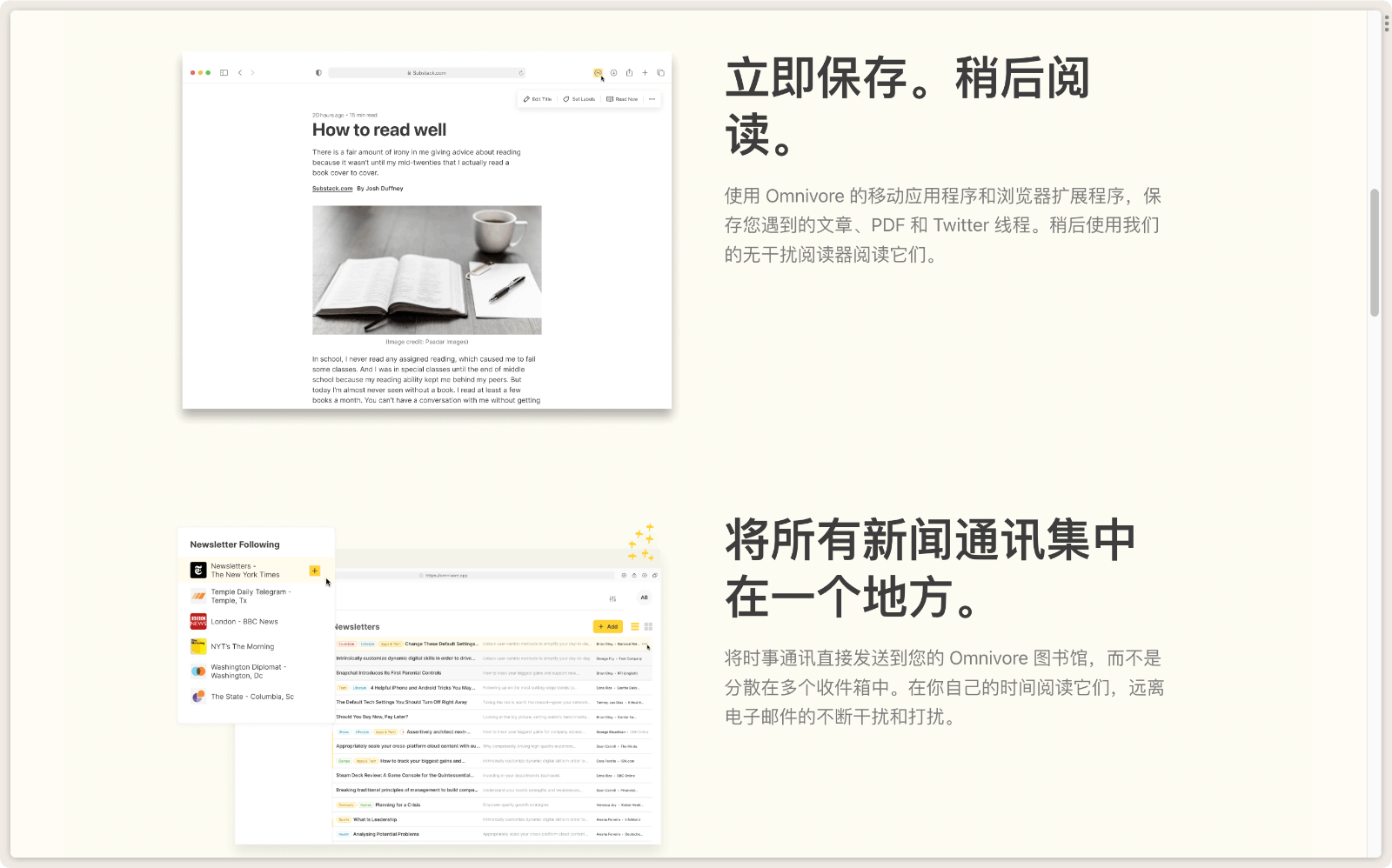Select the Apps & Tech tag filter
Image resolution: width=1392 pixels, height=868 pixels.
click(x=391, y=644)
